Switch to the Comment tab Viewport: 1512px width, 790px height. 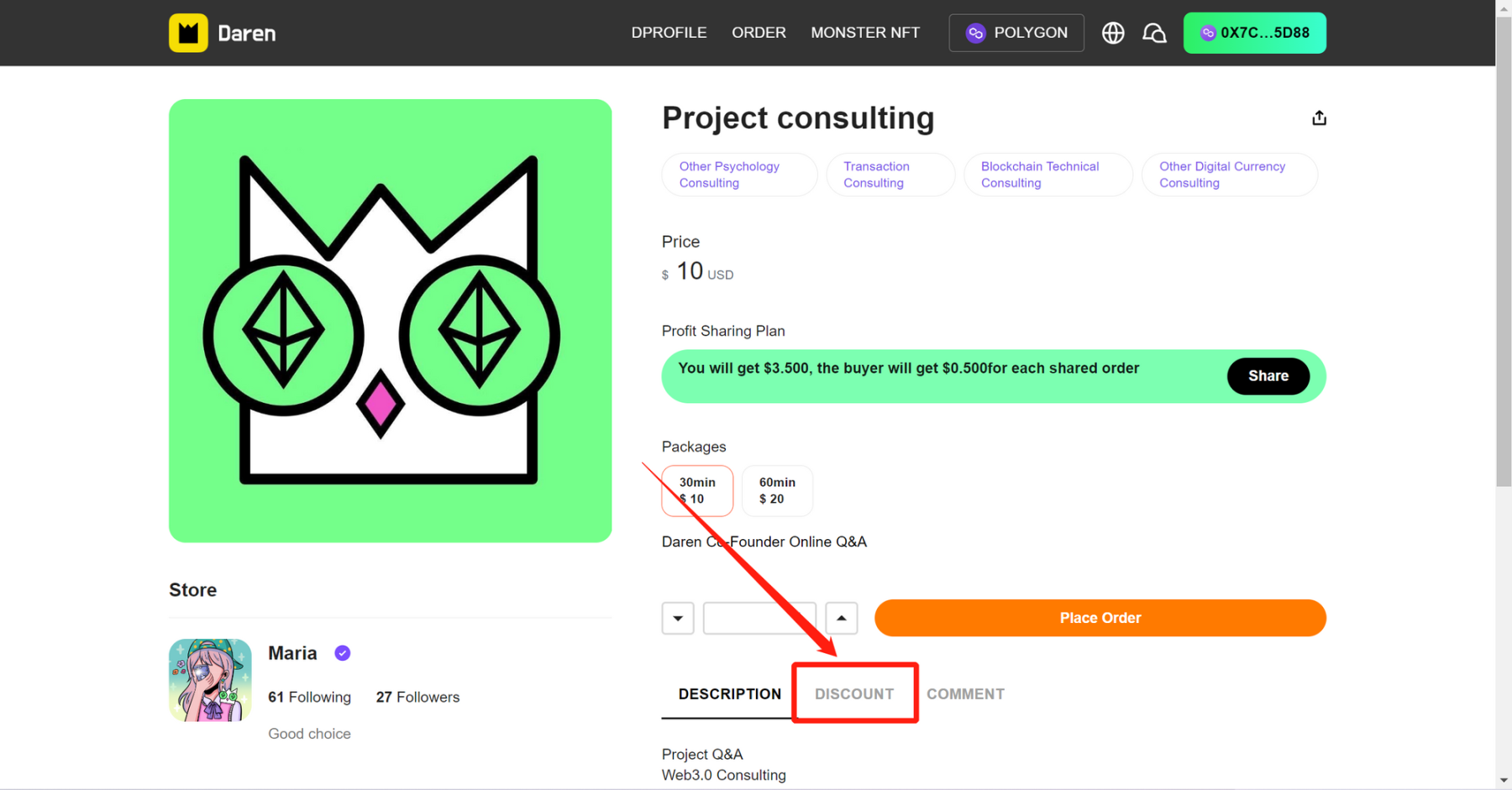(x=965, y=693)
